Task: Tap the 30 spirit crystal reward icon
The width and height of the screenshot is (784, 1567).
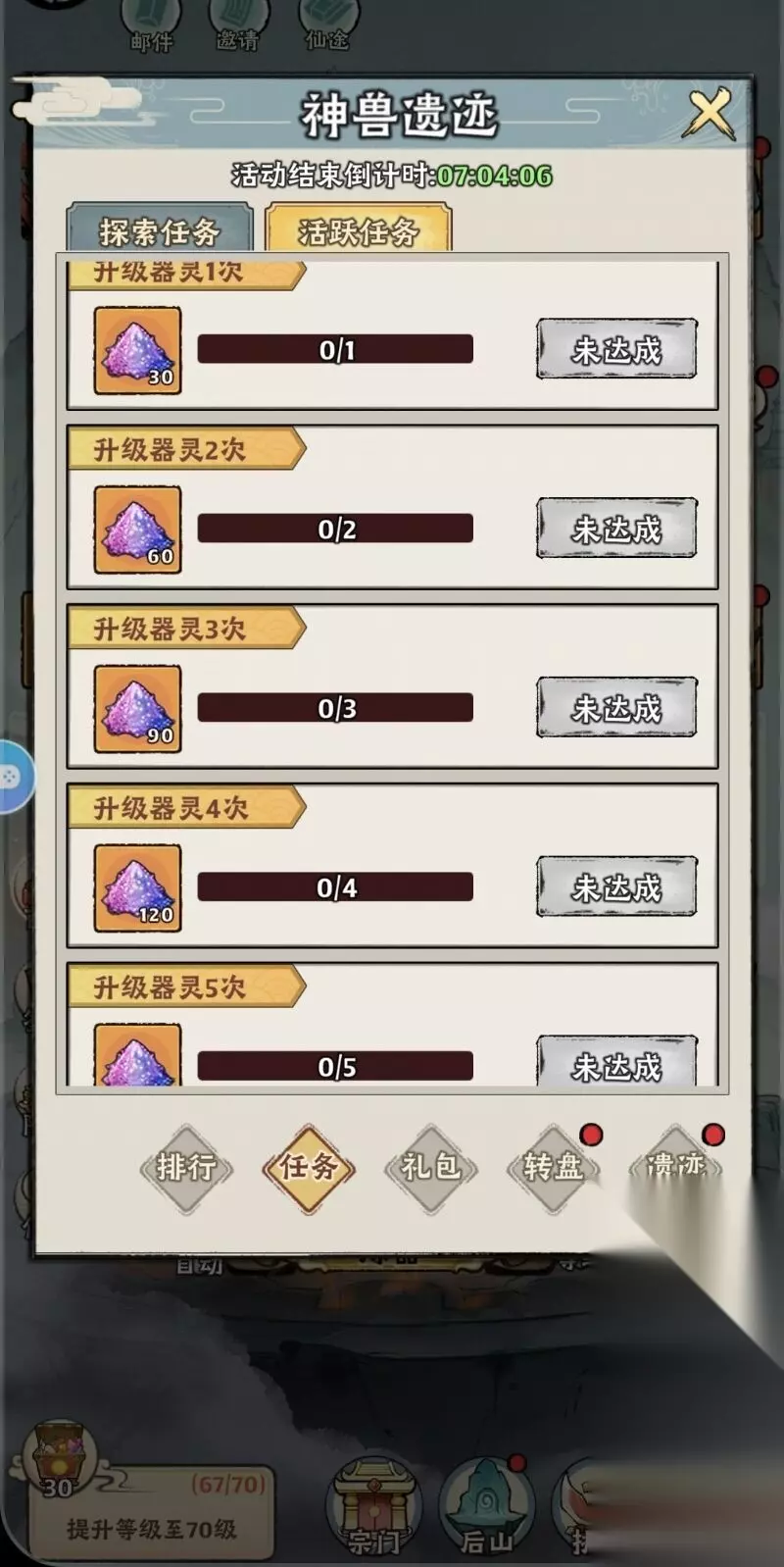Action: [x=137, y=350]
